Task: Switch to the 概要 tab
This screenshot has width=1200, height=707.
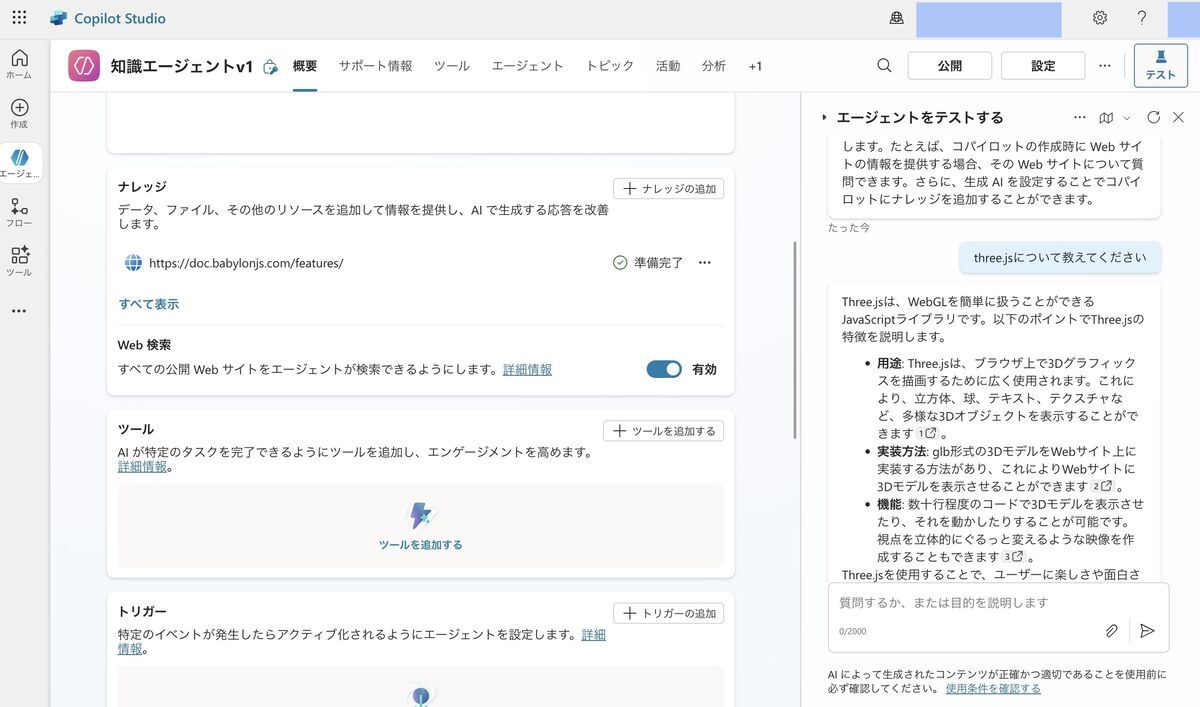Action: [x=305, y=66]
